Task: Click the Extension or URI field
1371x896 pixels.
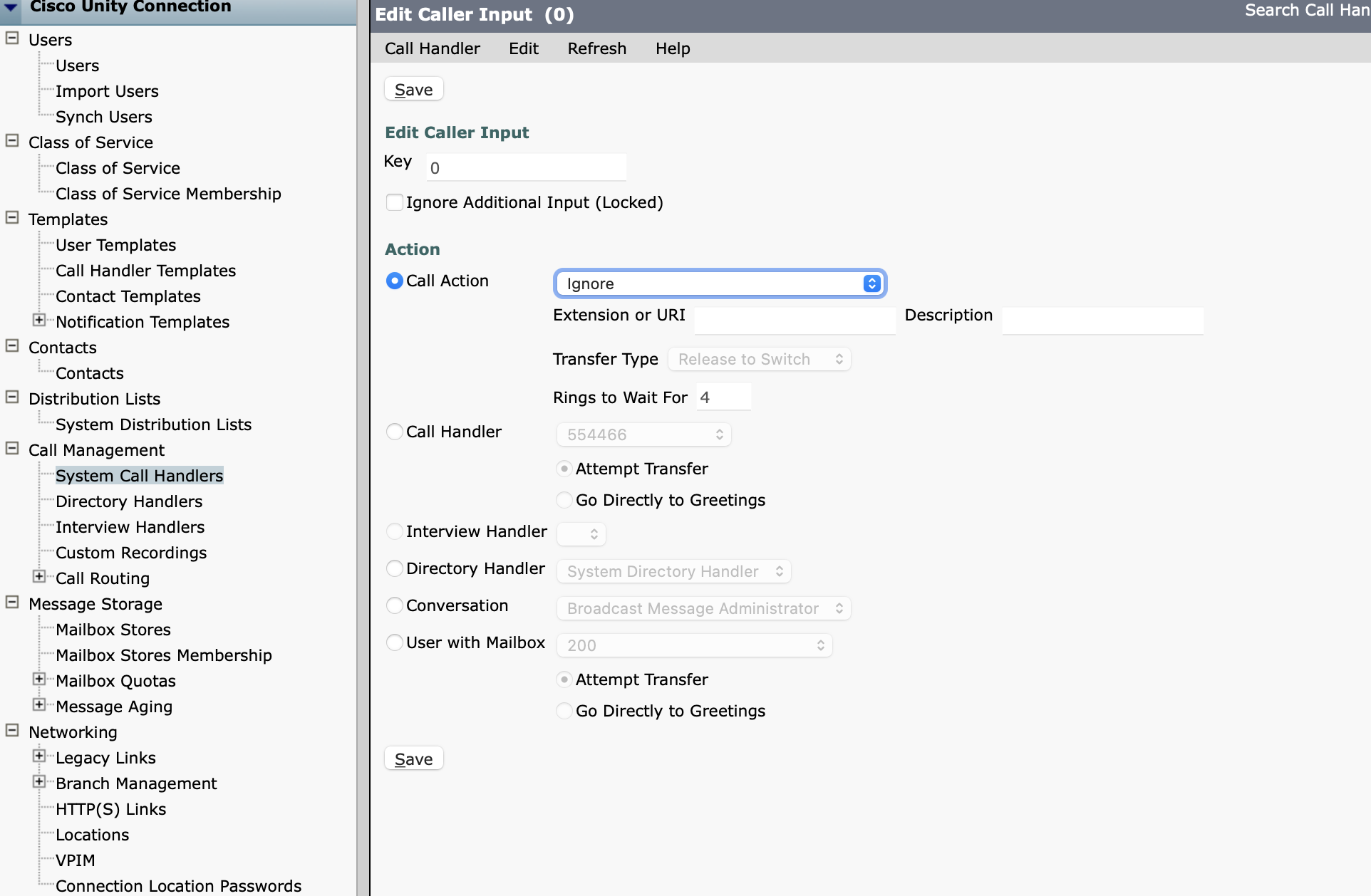Action: pyautogui.click(x=795, y=321)
